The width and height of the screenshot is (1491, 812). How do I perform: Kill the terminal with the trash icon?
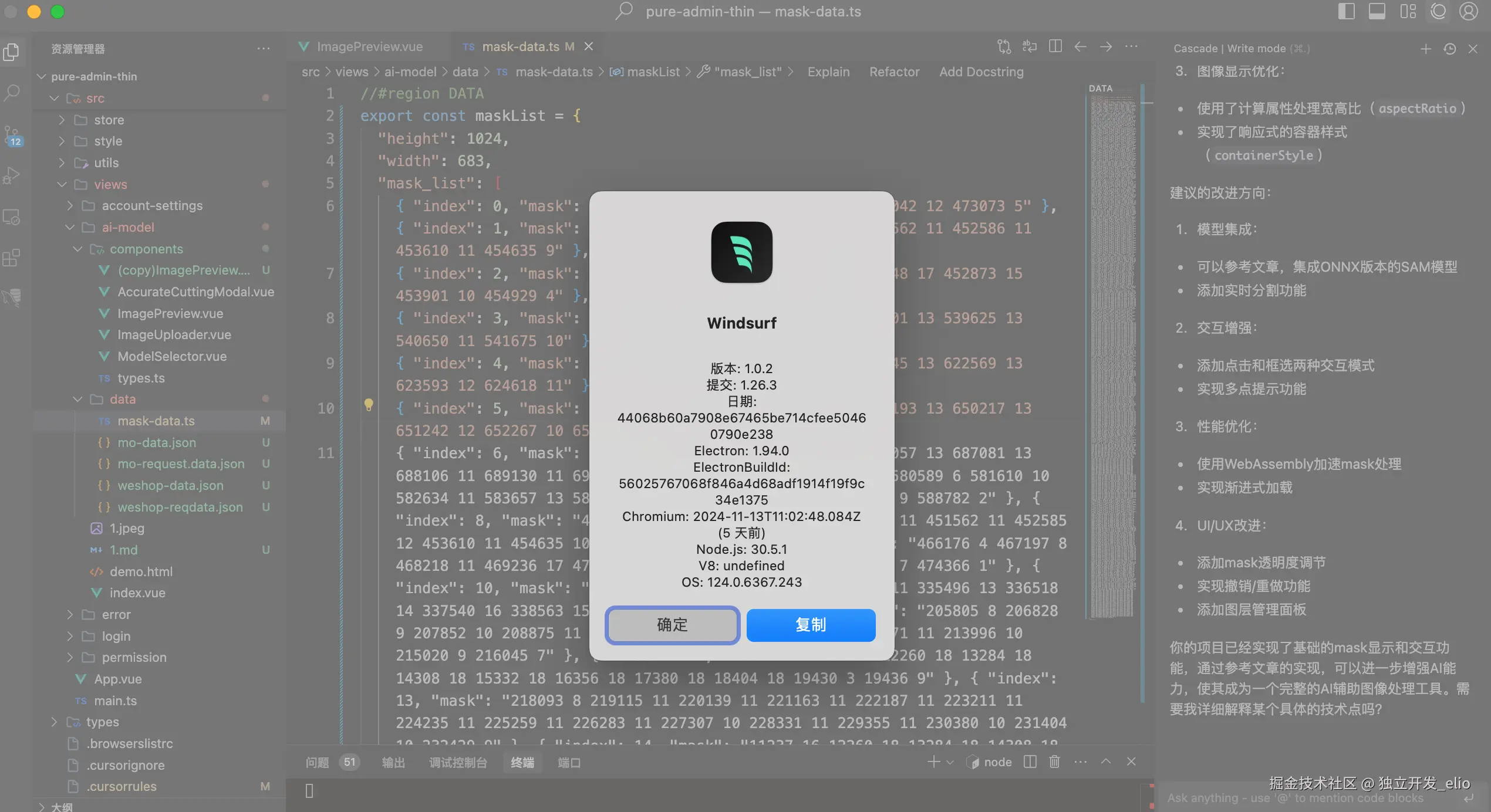(x=1054, y=762)
